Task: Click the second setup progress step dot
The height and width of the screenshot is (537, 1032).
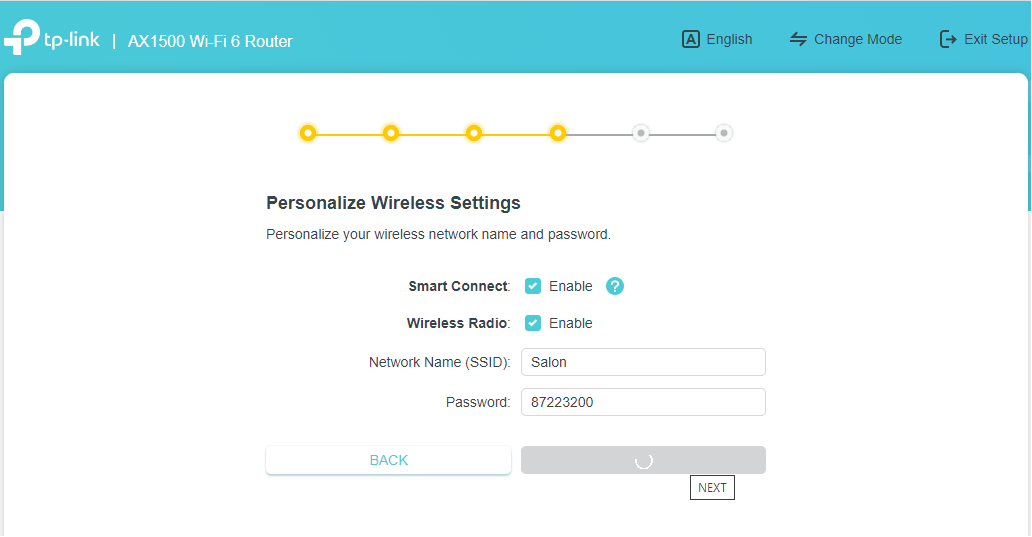Action: (x=391, y=133)
